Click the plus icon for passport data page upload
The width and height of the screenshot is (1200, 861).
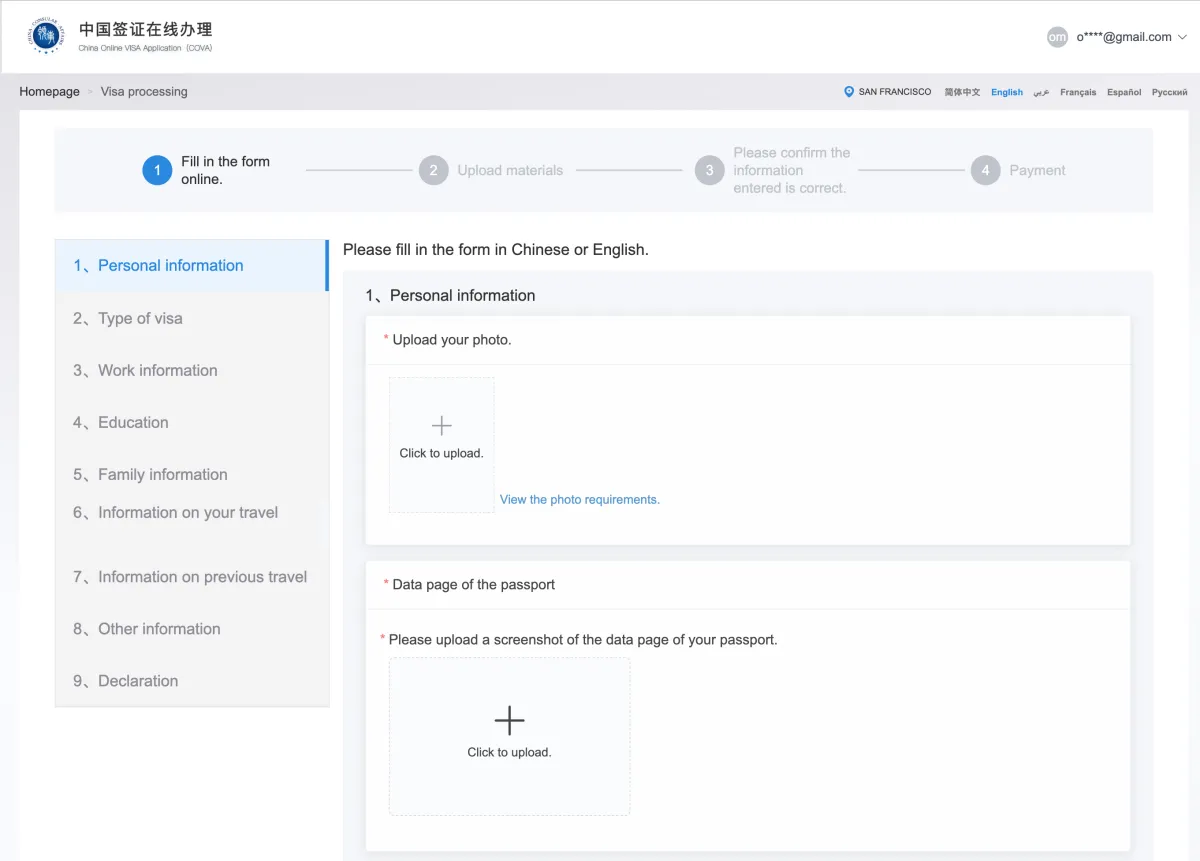pyautogui.click(x=509, y=719)
